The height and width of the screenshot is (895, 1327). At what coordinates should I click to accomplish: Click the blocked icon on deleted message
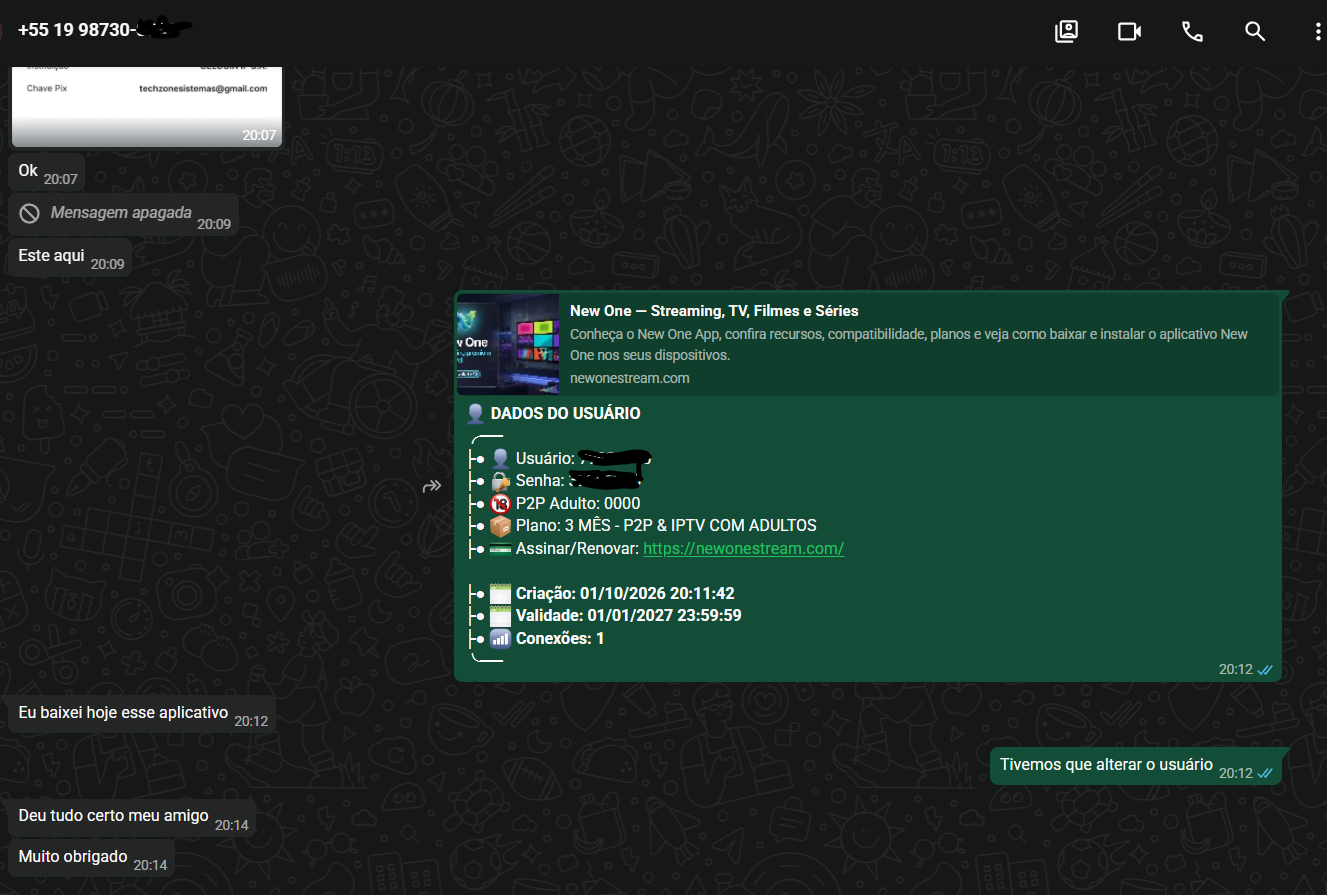[30, 213]
